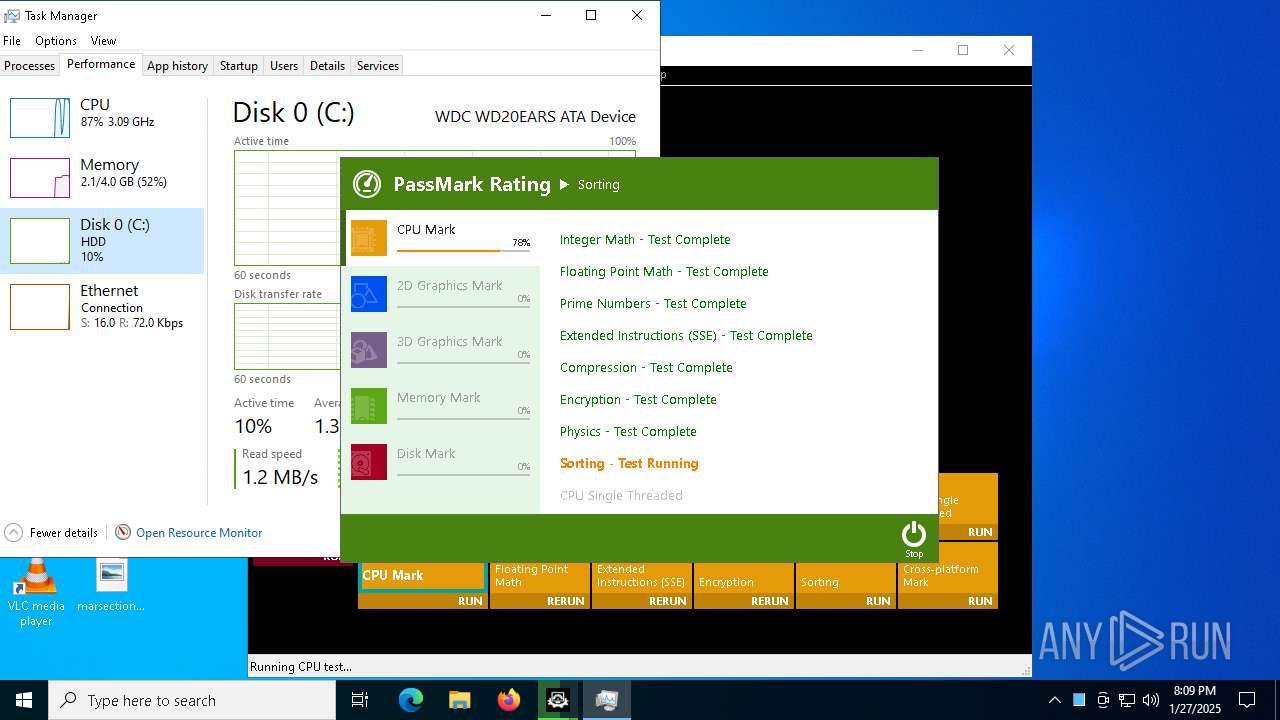Select Memory in the performance sidebar
This screenshot has height=720, width=1280.
tap(102, 178)
